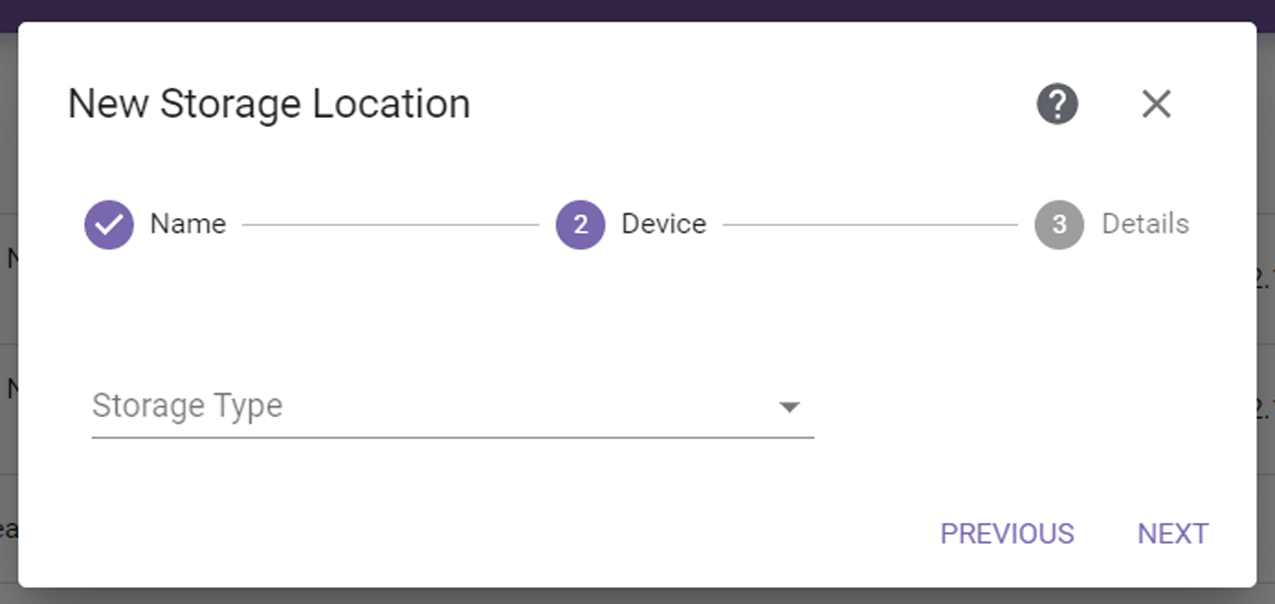Select the step 2 numbered circle
This screenshot has width=1275, height=604.
(x=581, y=224)
